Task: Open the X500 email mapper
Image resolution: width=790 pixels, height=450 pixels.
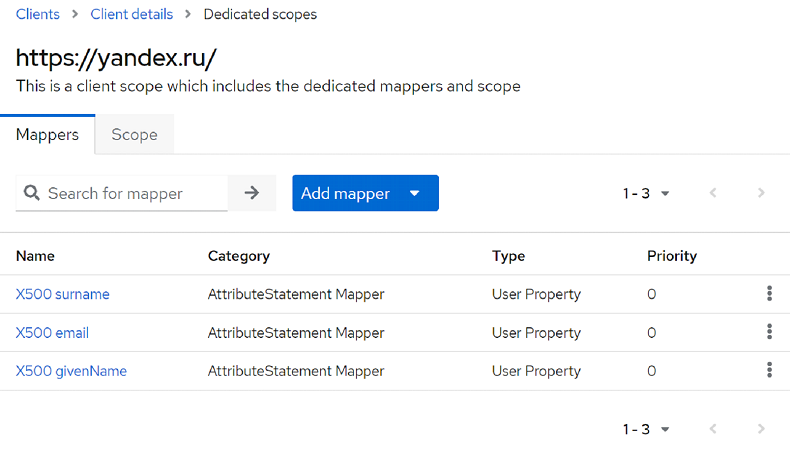Action: tap(52, 332)
